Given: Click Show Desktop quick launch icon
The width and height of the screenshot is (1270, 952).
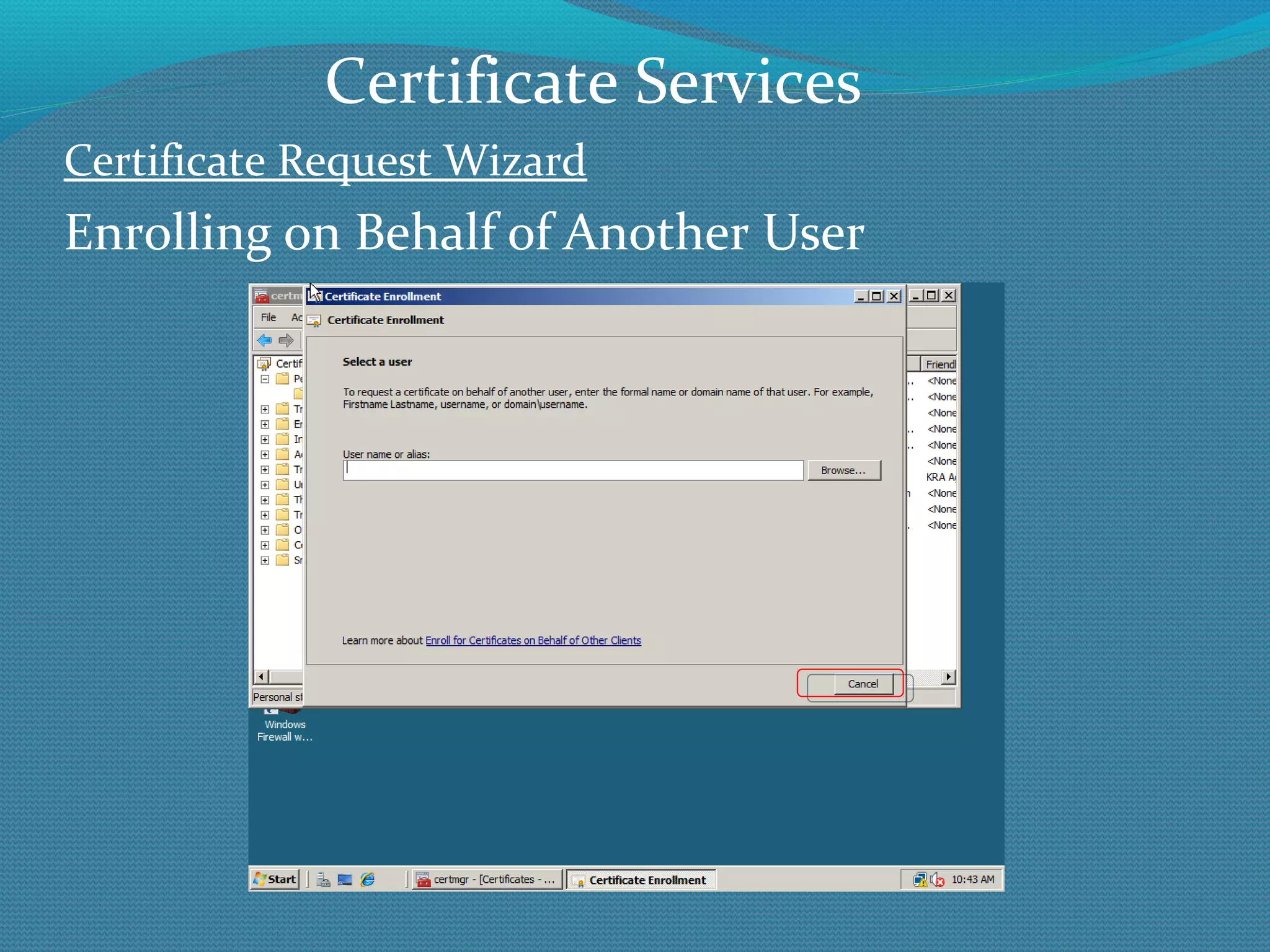Looking at the screenshot, I should [x=345, y=879].
